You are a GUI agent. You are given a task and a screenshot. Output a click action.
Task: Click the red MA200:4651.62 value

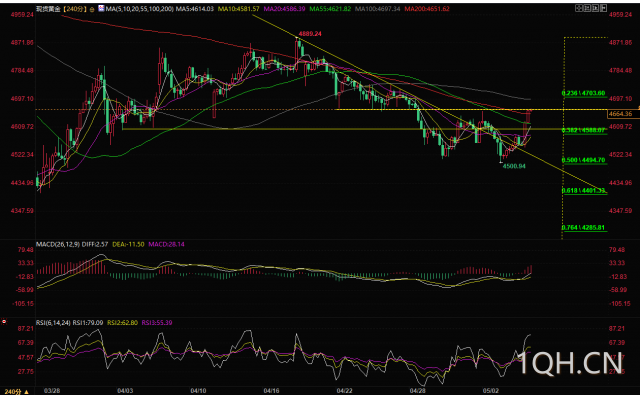[427, 9]
